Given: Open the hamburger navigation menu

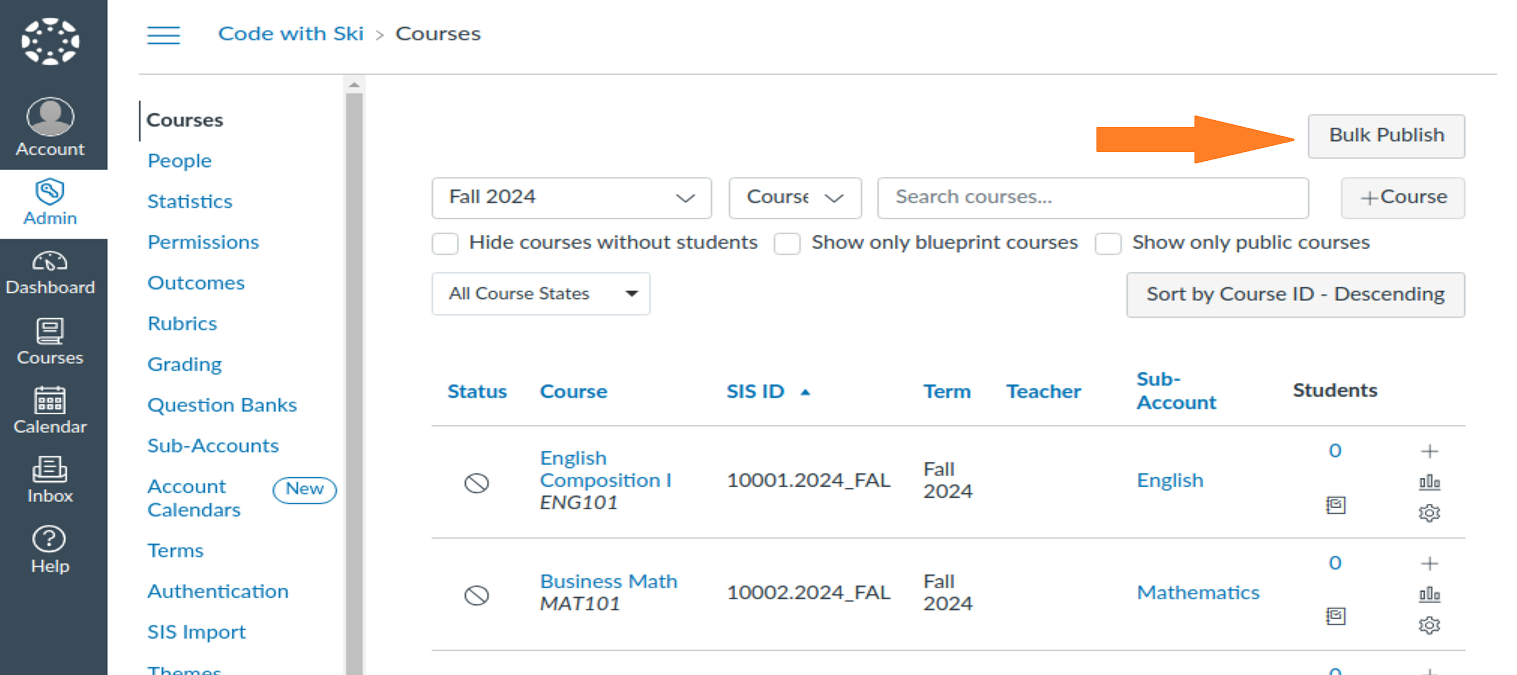Looking at the screenshot, I should (x=164, y=34).
